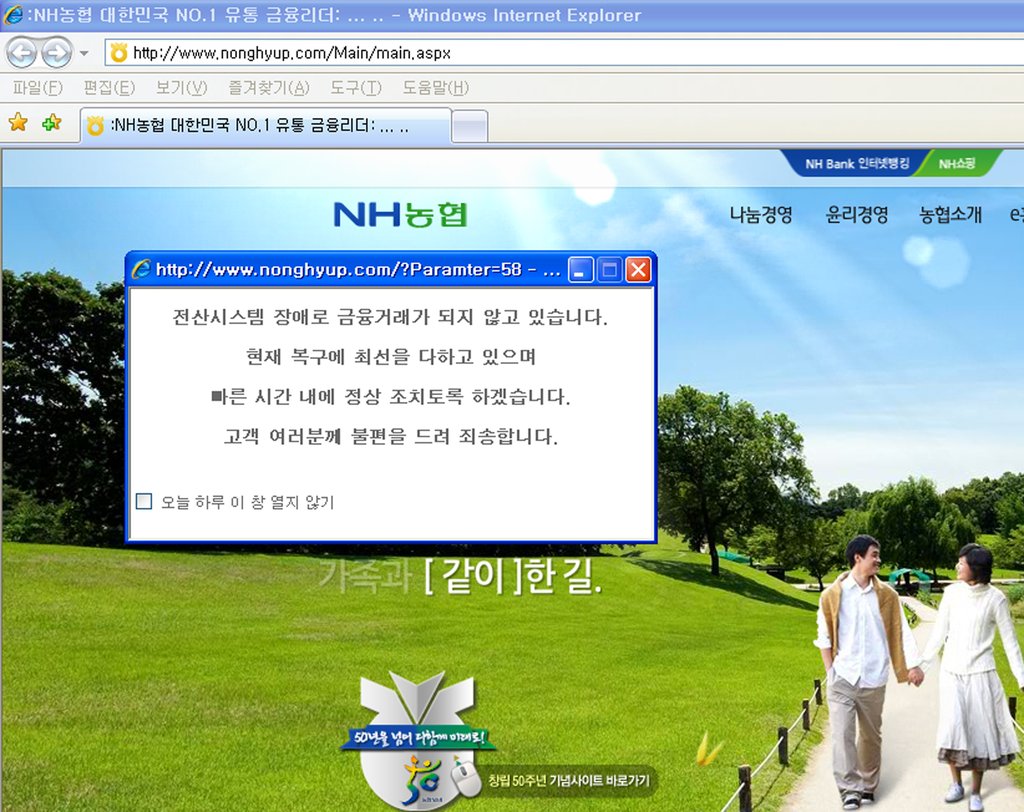Click the popup window's IE title icon
The image size is (1024, 812).
[142, 269]
